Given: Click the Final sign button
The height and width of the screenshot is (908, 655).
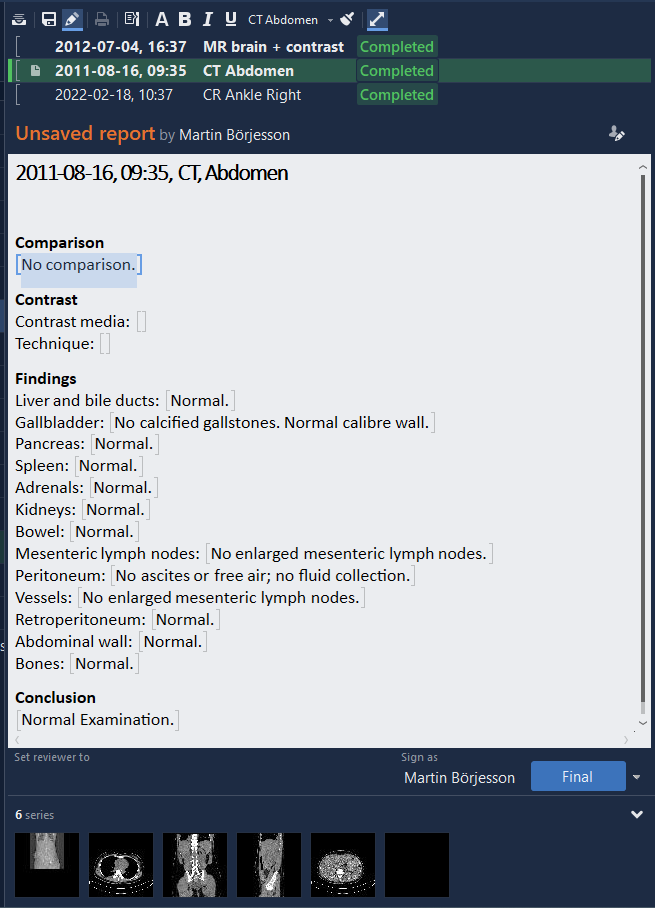Looking at the screenshot, I should pyautogui.click(x=577, y=777).
